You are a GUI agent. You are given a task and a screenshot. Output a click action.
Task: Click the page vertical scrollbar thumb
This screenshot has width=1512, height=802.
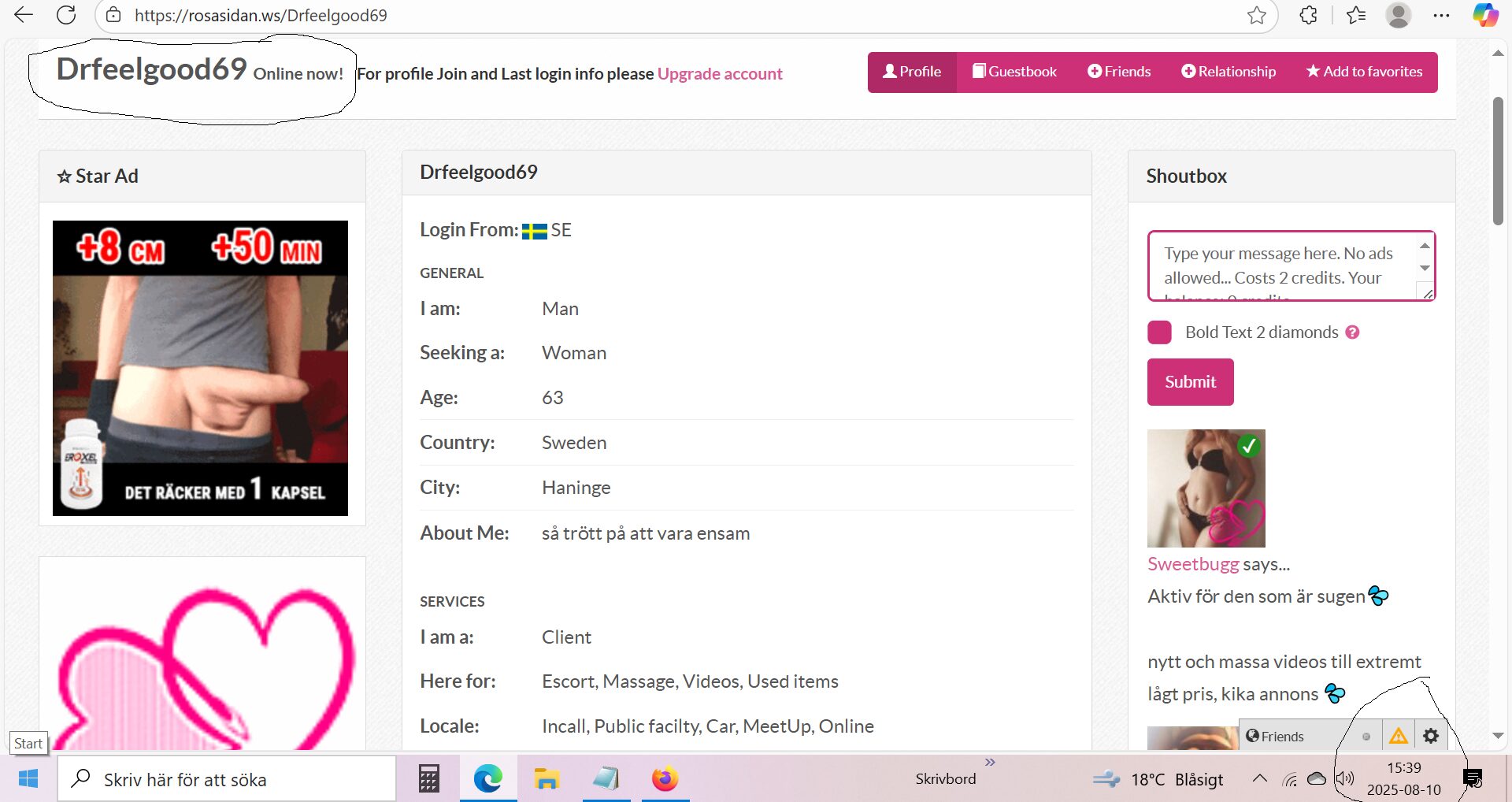click(x=1498, y=162)
